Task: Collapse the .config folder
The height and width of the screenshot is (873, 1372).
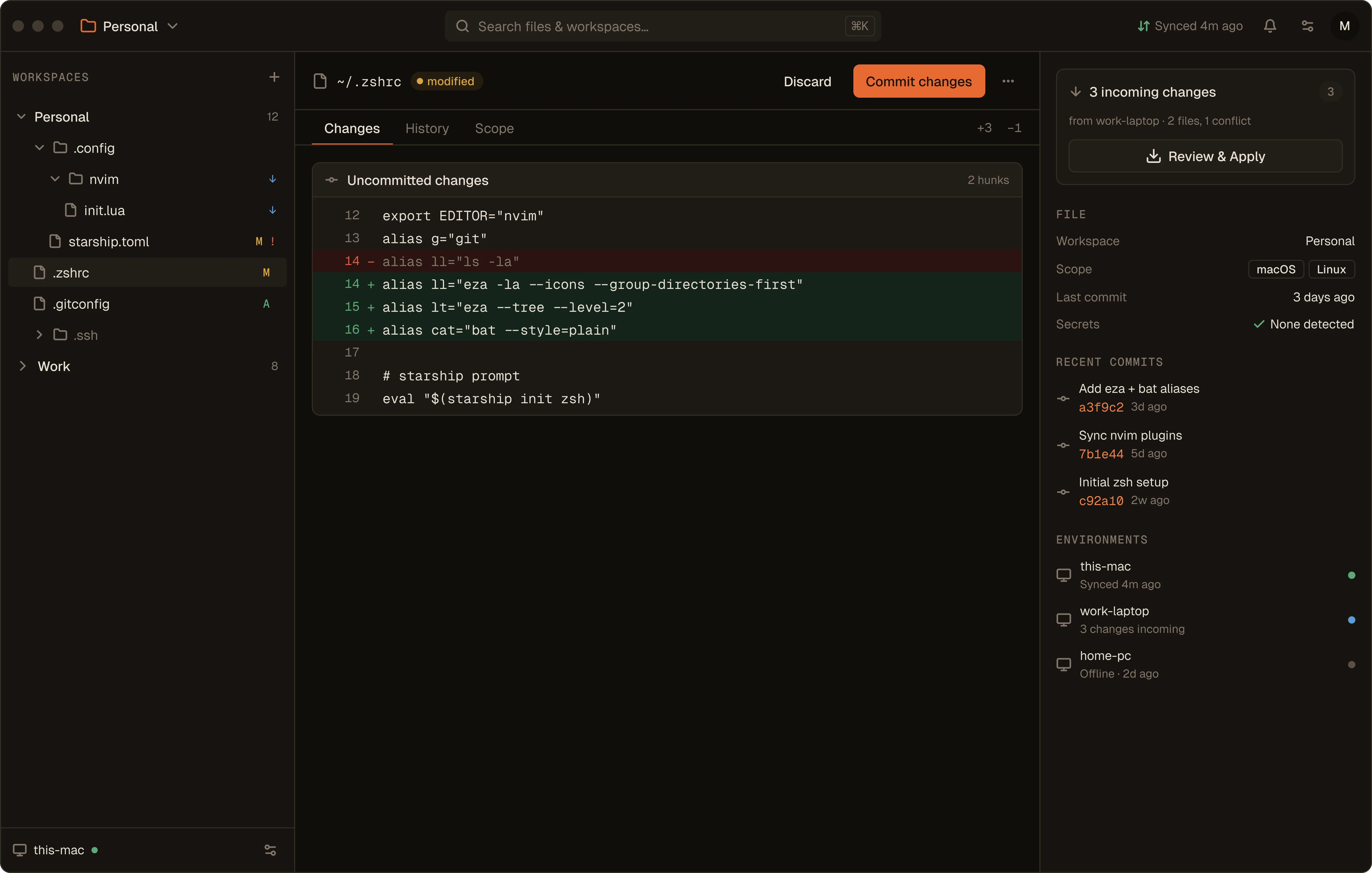Action: (39, 148)
